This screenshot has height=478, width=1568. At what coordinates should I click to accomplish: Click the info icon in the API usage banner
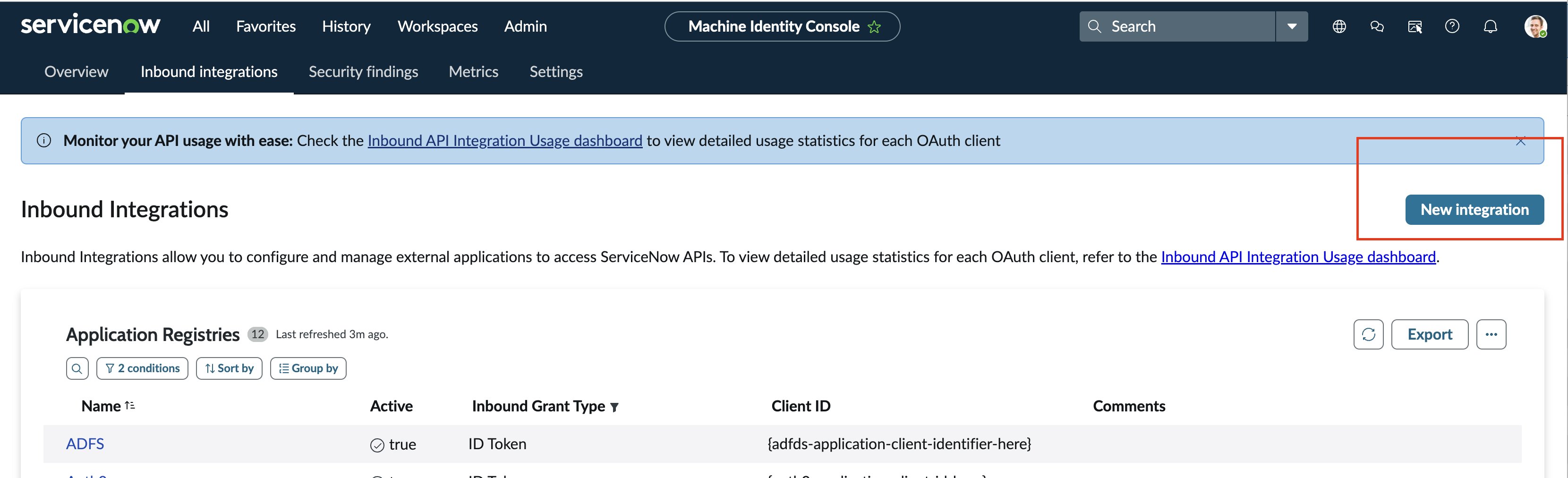(x=43, y=140)
